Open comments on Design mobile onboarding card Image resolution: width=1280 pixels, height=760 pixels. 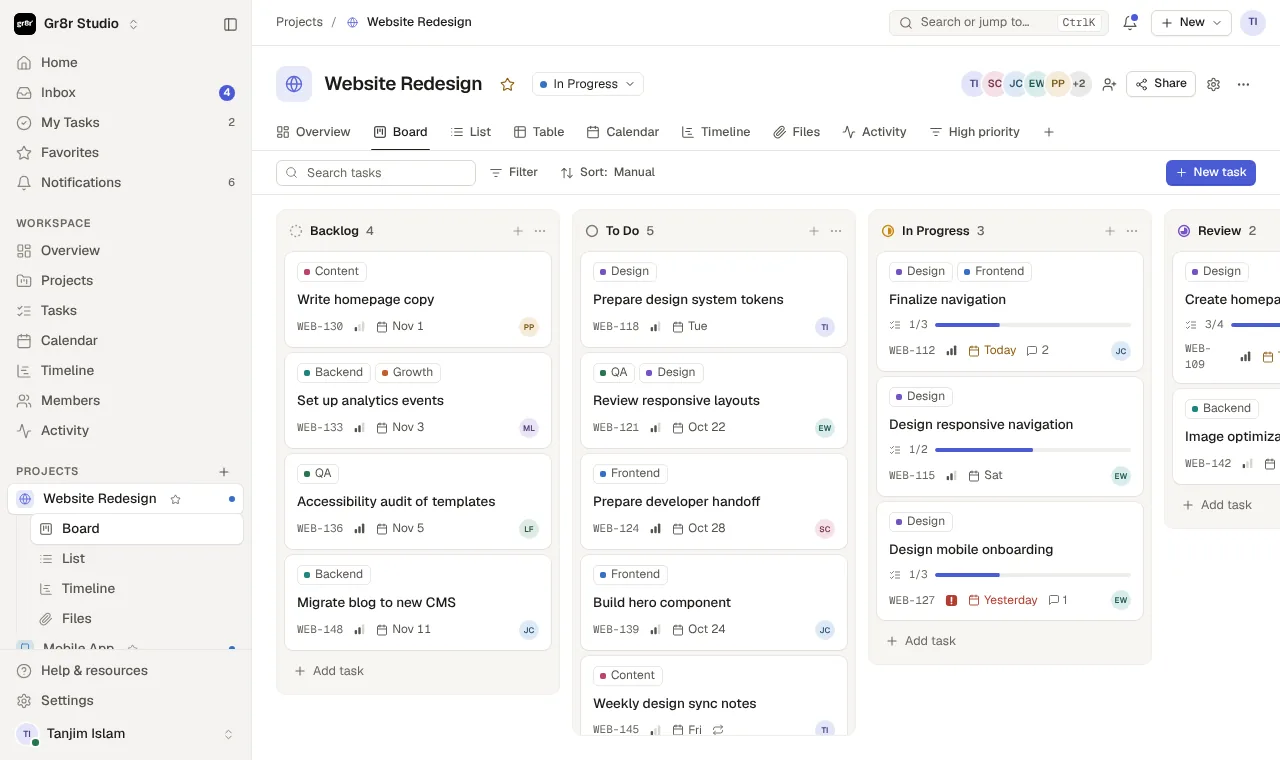tap(1058, 600)
